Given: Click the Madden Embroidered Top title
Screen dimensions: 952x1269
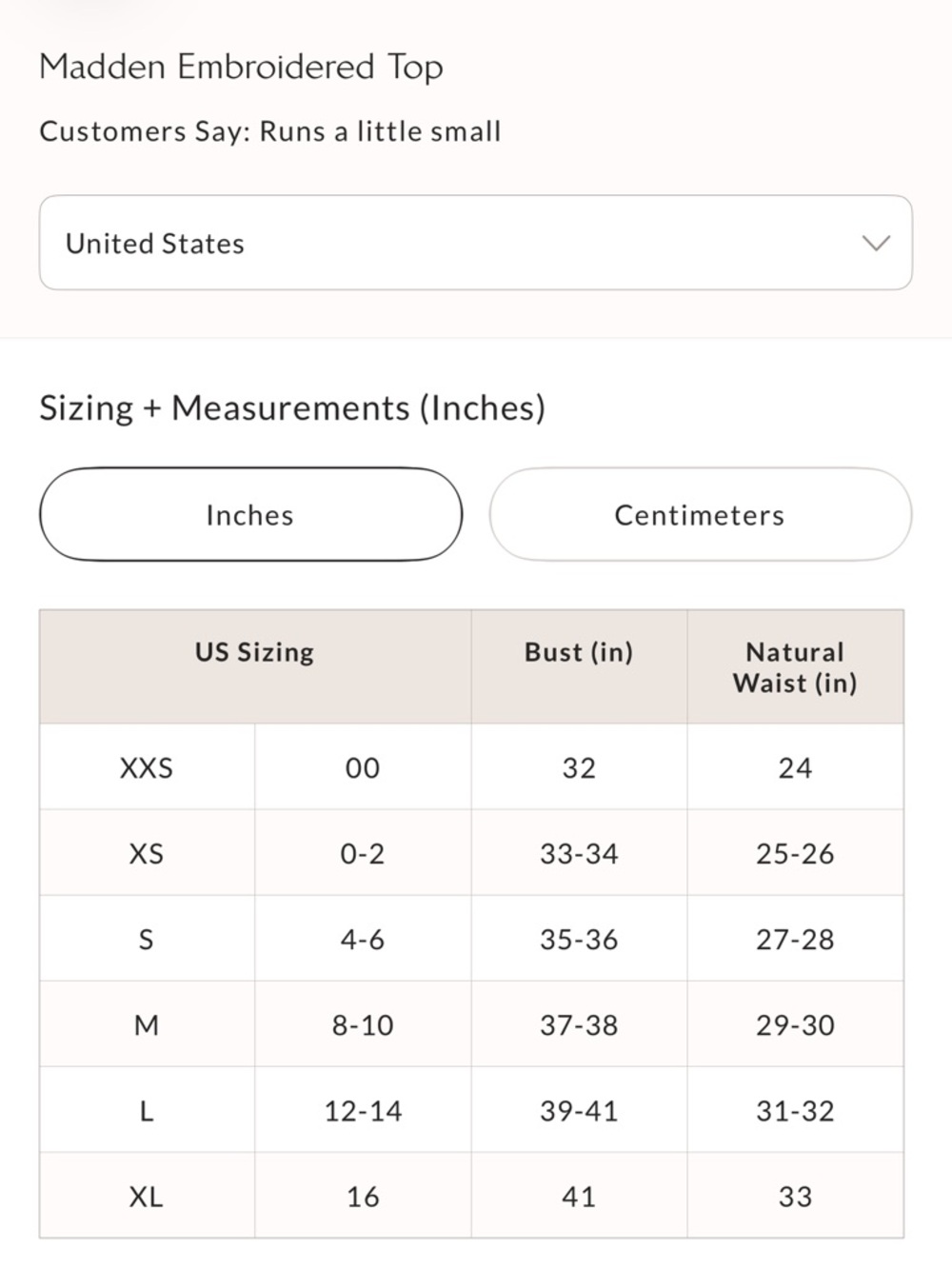Looking at the screenshot, I should (x=241, y=67).
